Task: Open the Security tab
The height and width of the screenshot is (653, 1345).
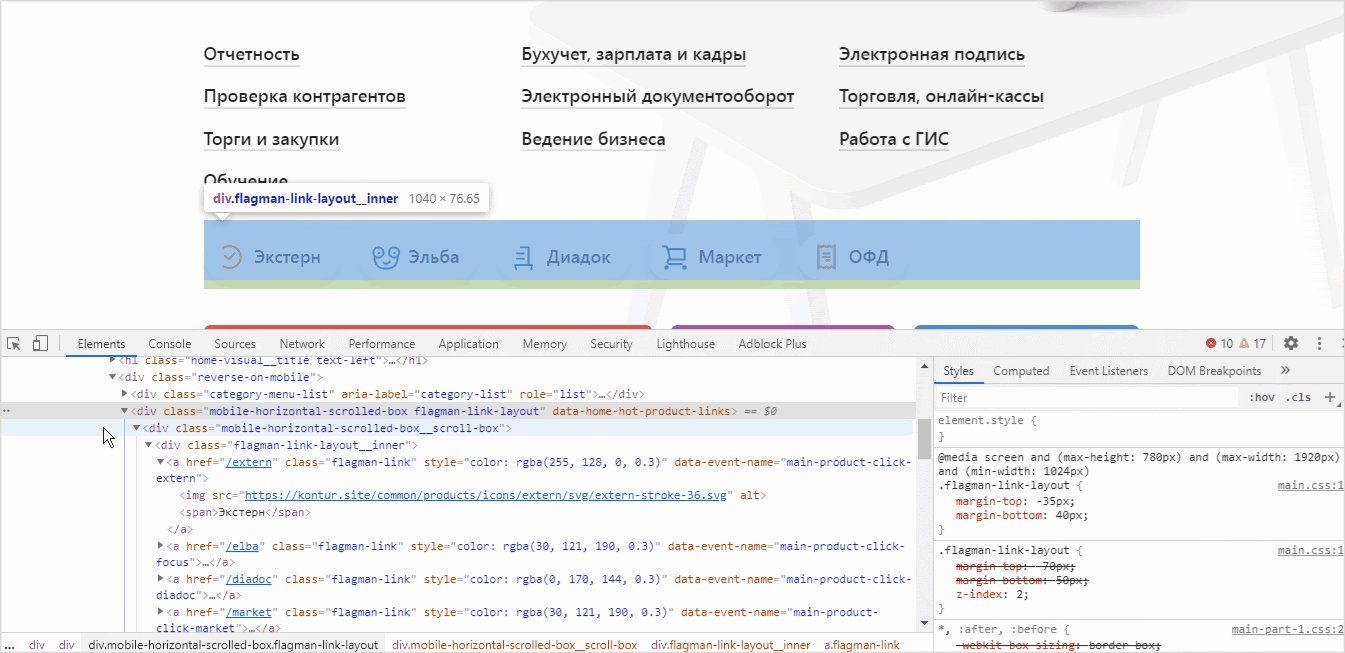Action: pos(611,343)
